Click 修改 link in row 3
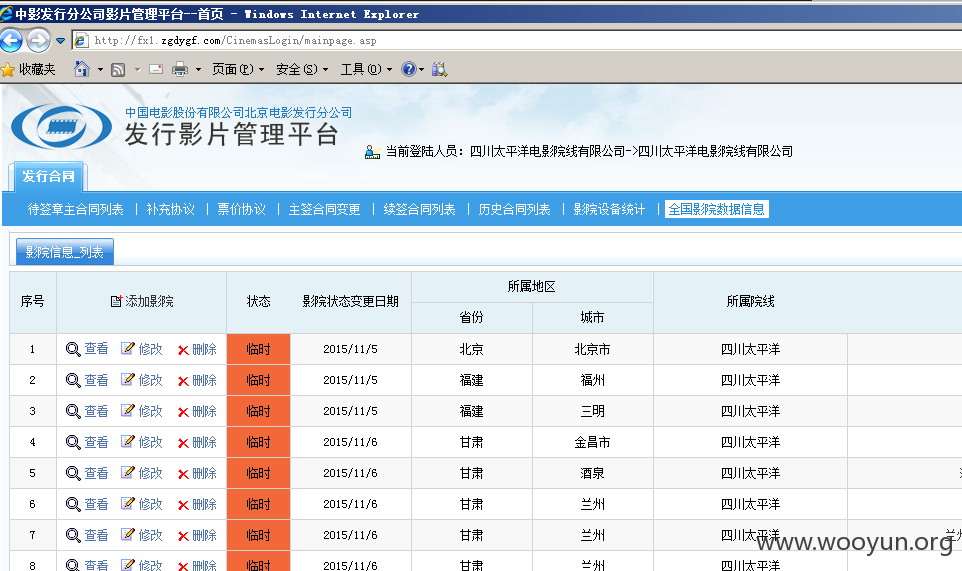Viewport: 962px width, 571px height. (x=150, y=412)
